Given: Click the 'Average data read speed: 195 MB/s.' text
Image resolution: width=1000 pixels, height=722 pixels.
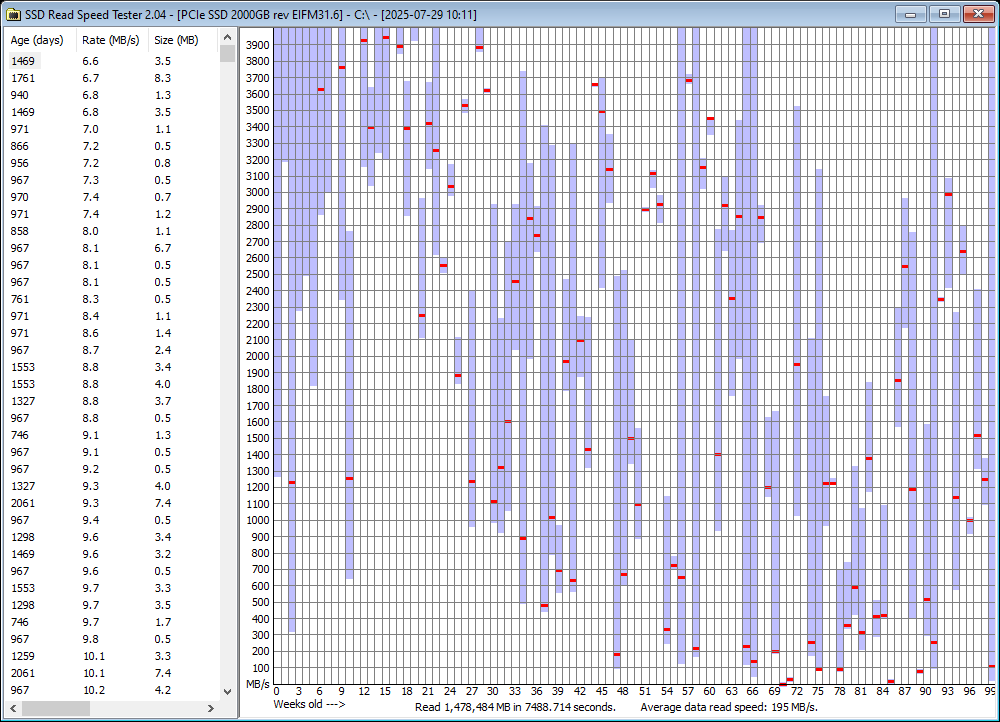Looking at the screenshot, I should tap(729, 707).
